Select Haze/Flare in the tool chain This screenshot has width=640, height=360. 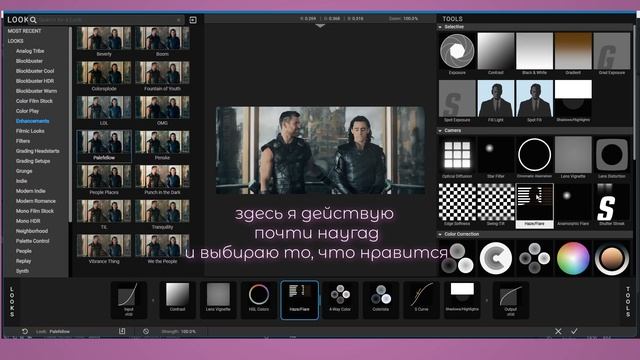300,300
